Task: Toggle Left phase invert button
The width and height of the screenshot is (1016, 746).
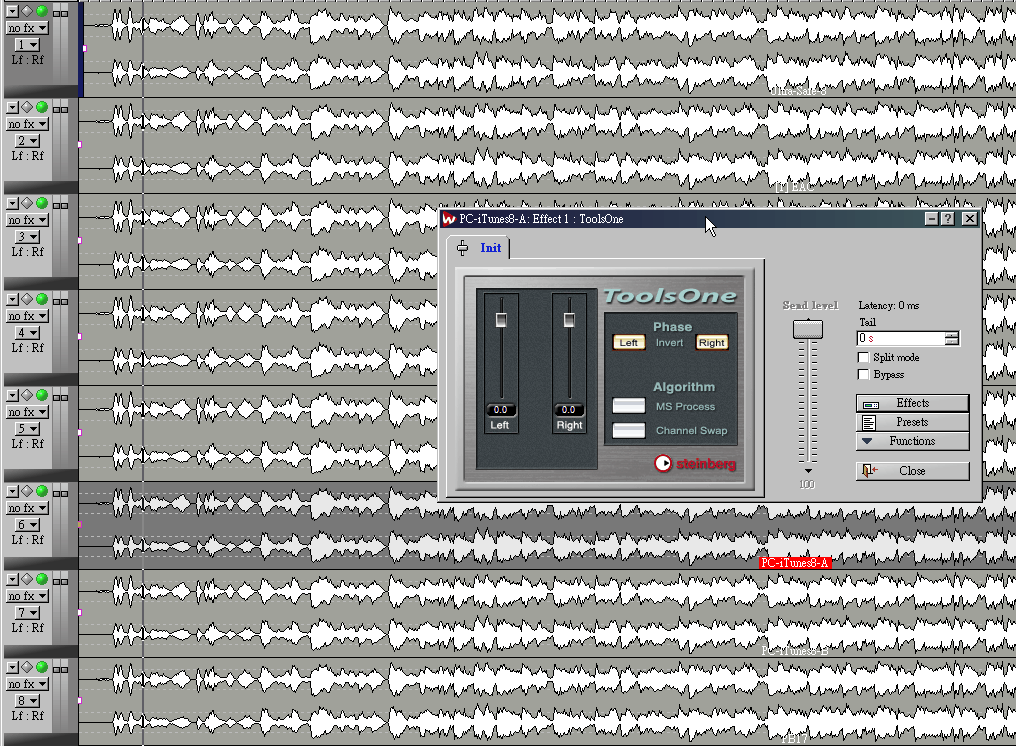Action: (x=628, y=342)
